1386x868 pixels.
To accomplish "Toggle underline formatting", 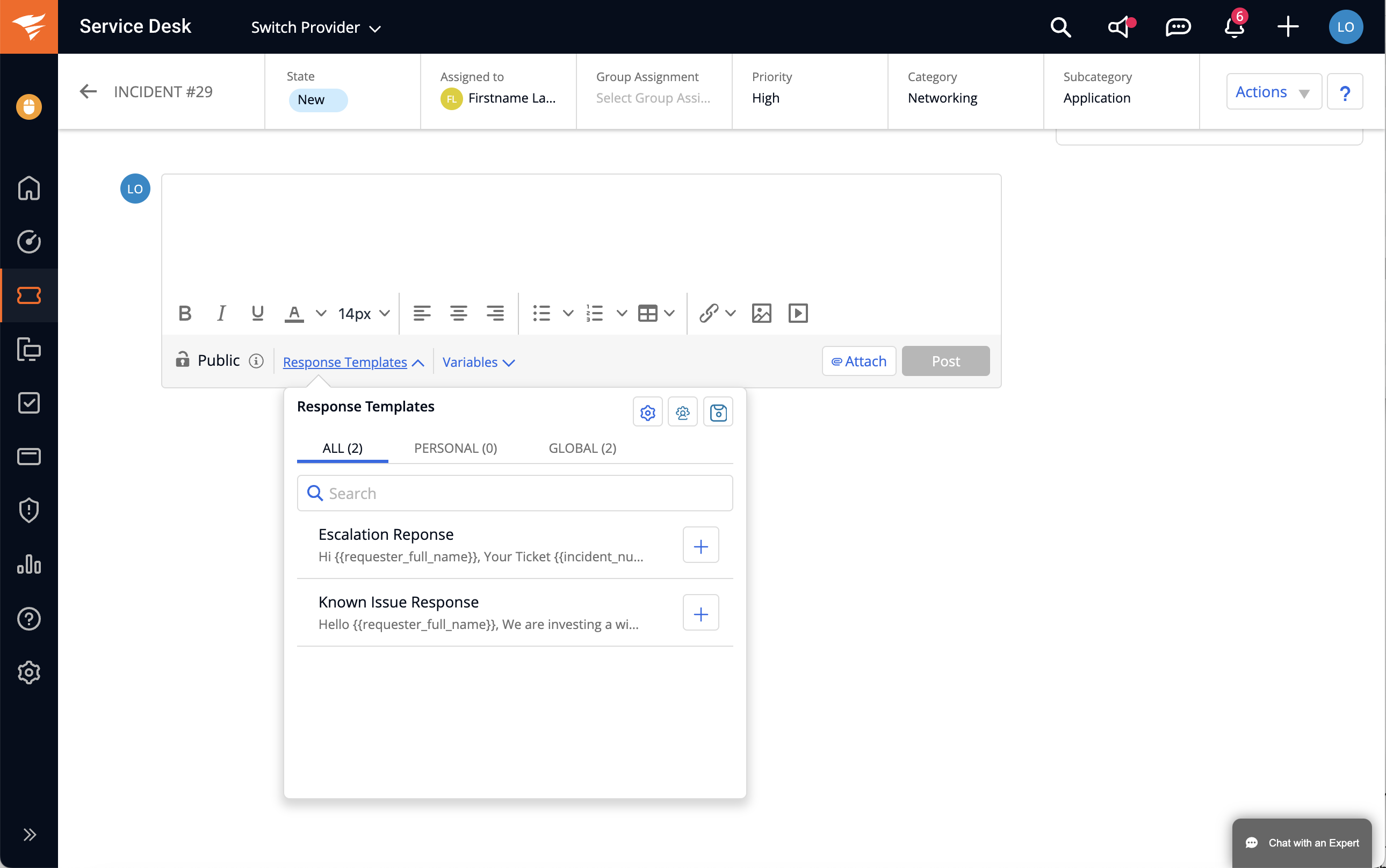I will click(x=257, y=314).
